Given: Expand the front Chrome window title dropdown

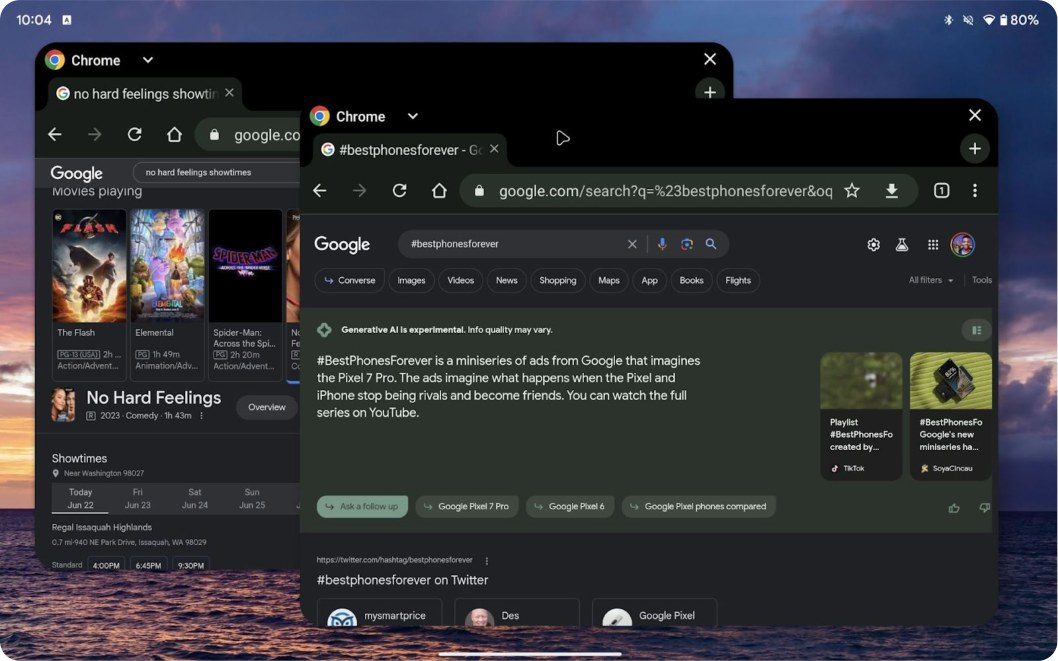Looking at the screenshot, I should click(412, 116).
